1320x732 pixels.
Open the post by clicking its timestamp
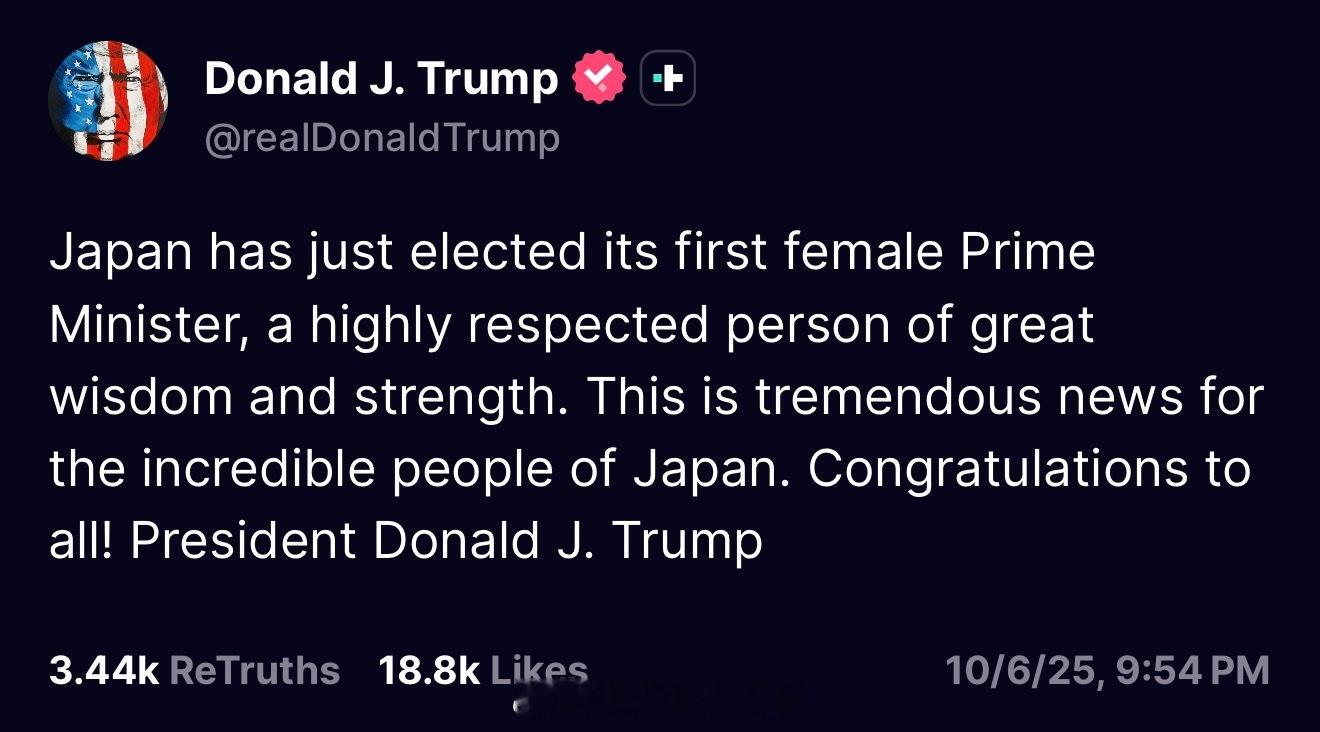(x=1109, y=670)
